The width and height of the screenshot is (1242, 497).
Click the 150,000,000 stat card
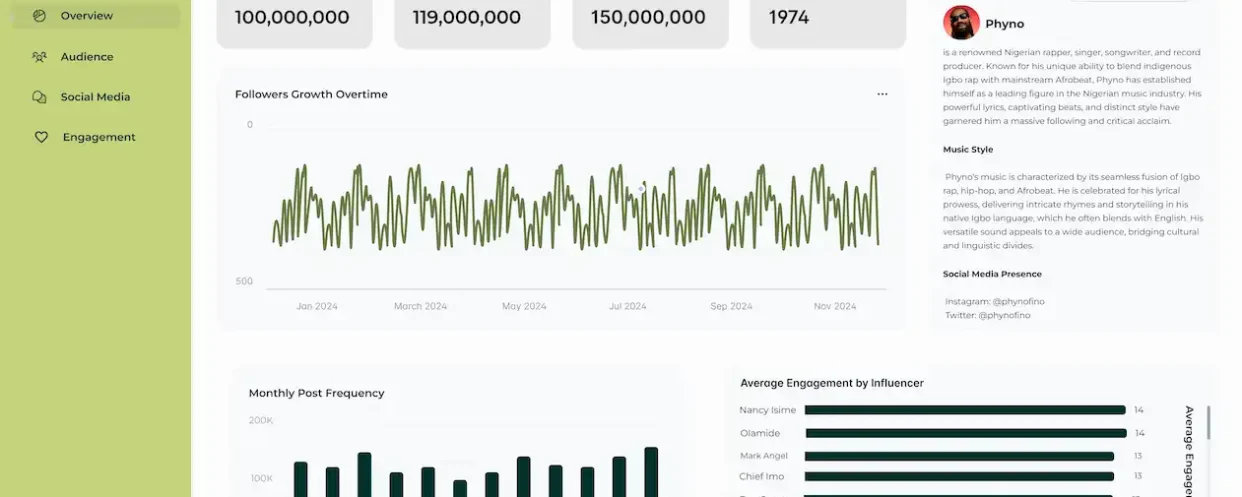650,22
